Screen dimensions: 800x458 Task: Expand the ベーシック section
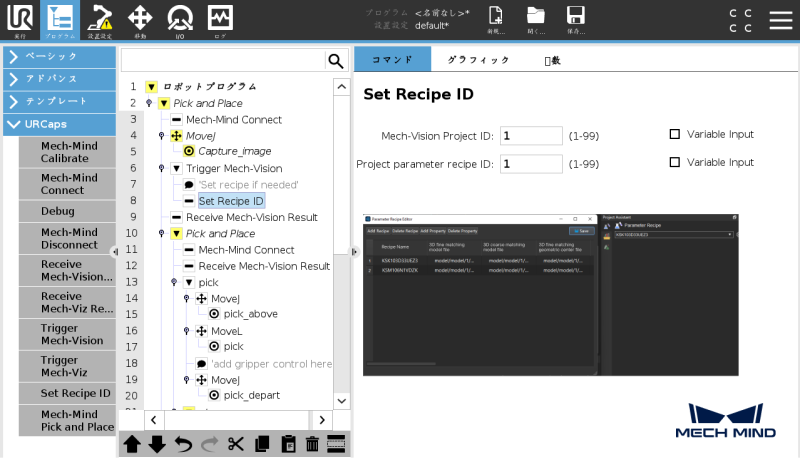60,57
